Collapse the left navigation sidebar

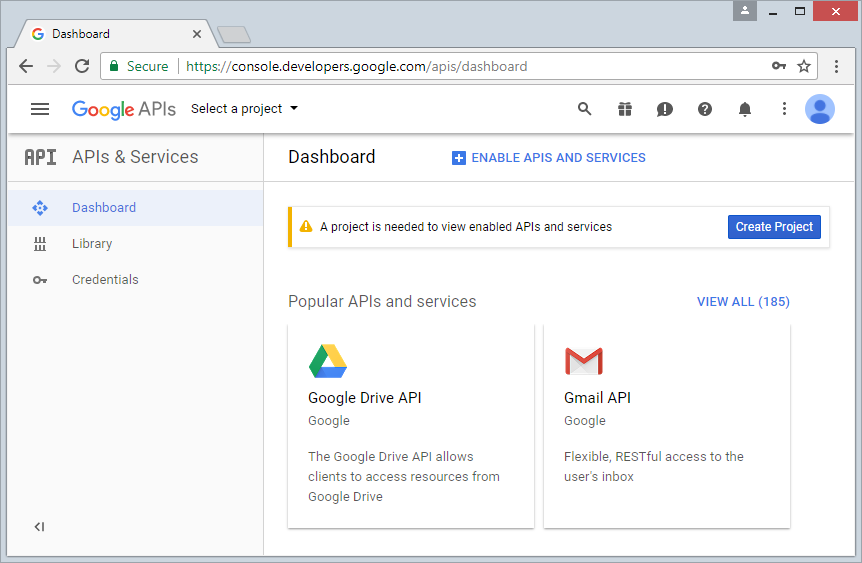[x=39, y=527]
